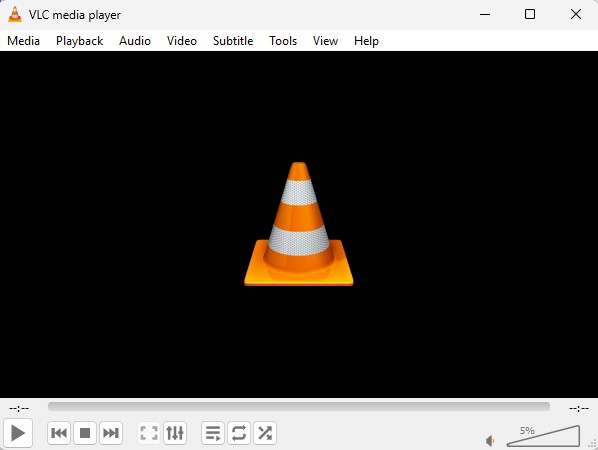The image size is (598, 450).
Task: Open the Video menu
Action: pyautogui.click(x=182, y=41)
